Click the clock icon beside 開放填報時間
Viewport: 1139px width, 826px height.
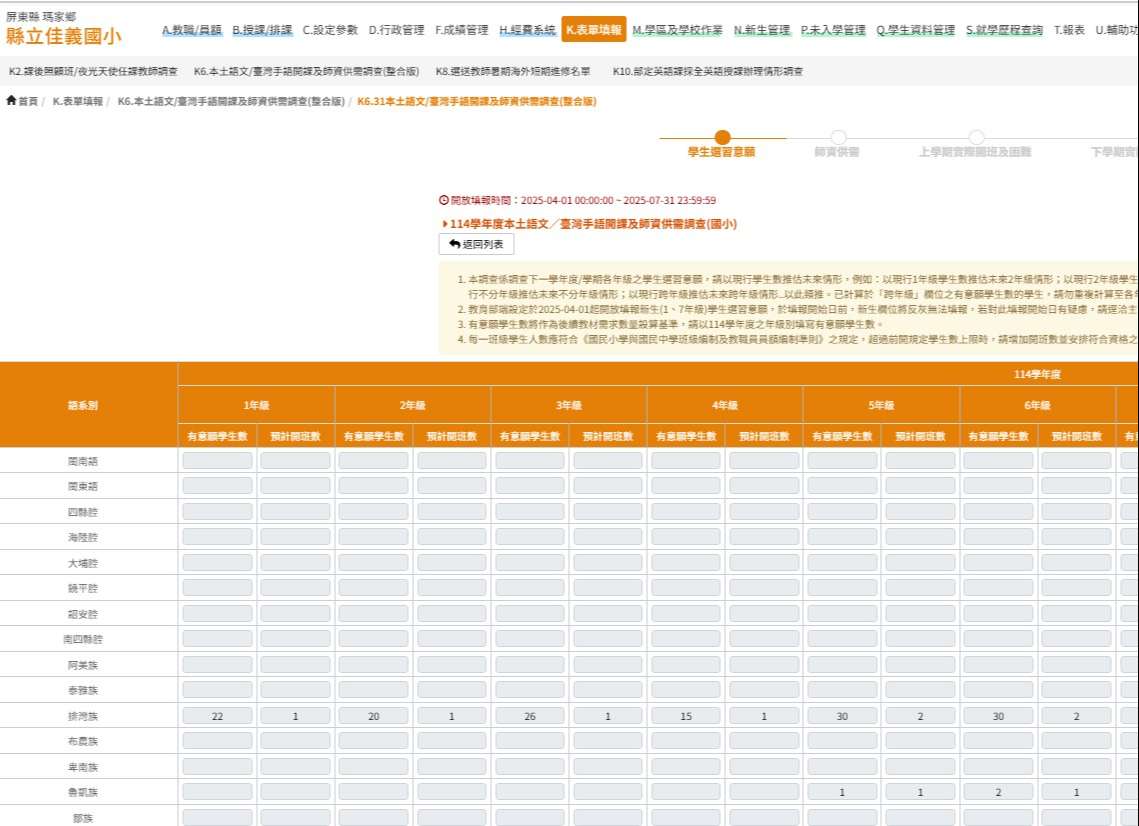click(x=444, y=200)
